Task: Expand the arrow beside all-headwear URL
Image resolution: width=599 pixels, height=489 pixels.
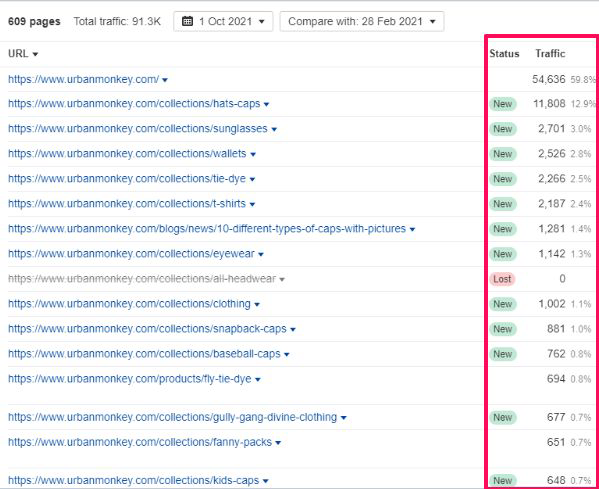Action: point(282,279)
